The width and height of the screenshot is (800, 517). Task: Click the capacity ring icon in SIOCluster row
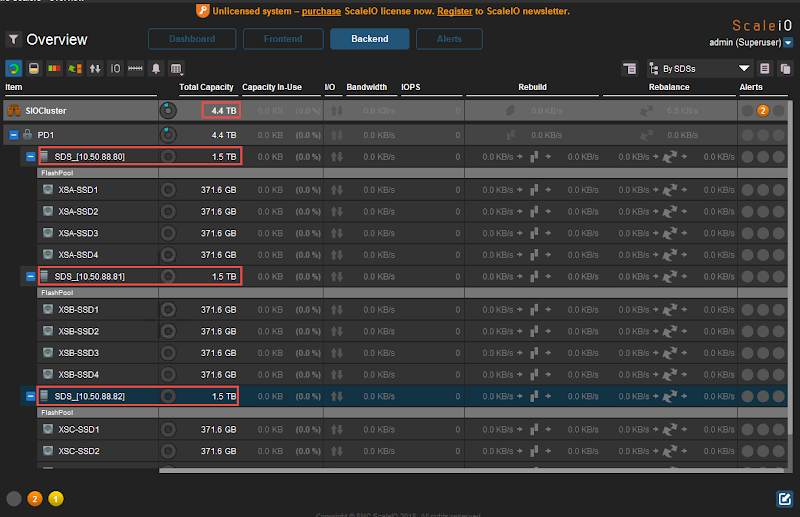click(x=168, y=111)
